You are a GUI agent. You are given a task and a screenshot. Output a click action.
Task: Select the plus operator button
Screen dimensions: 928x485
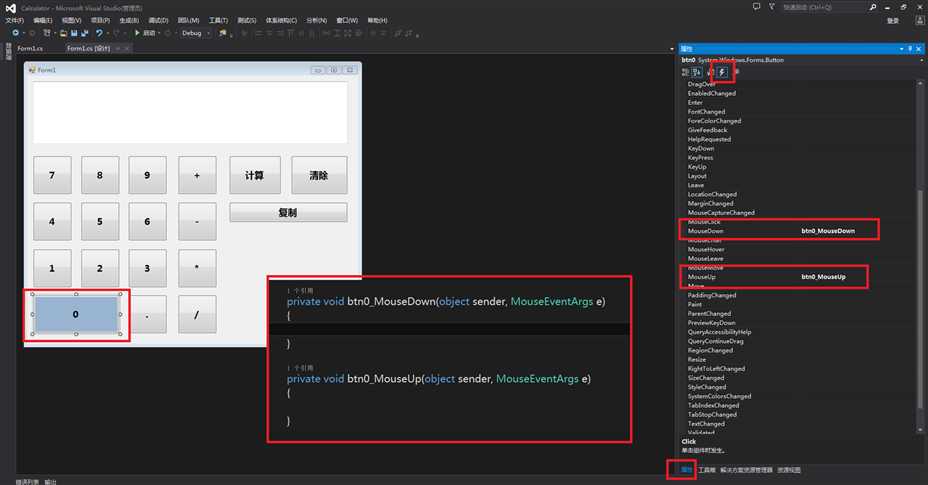click(197, 175)
